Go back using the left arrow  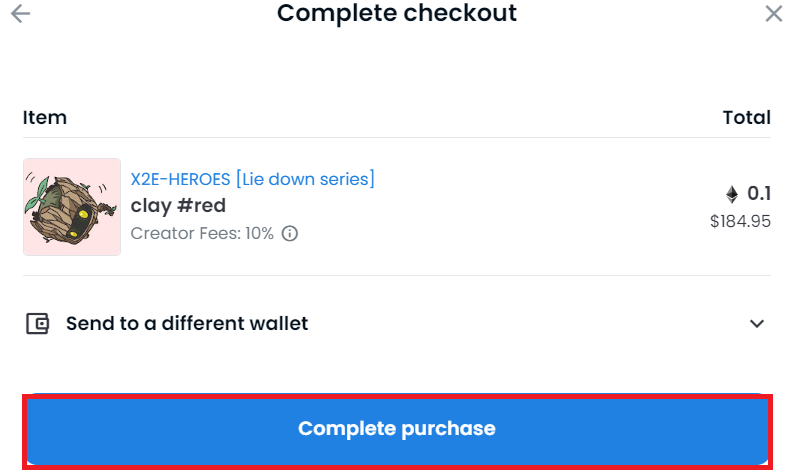point(20,13)
